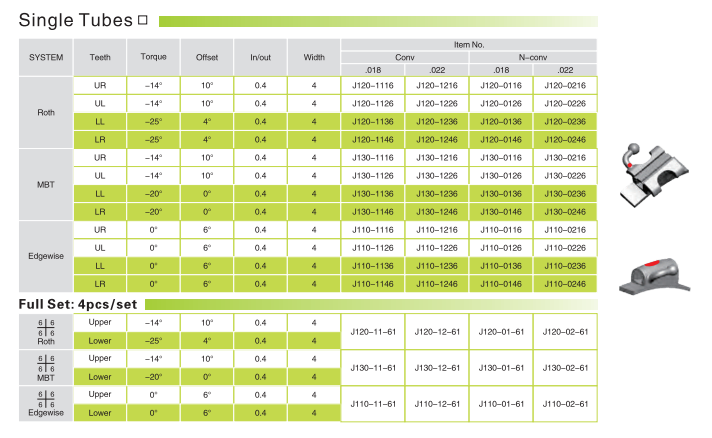Click the Roth LL teeth cell
The height and width of the screenshot is (438, 712).
point(100,122)
